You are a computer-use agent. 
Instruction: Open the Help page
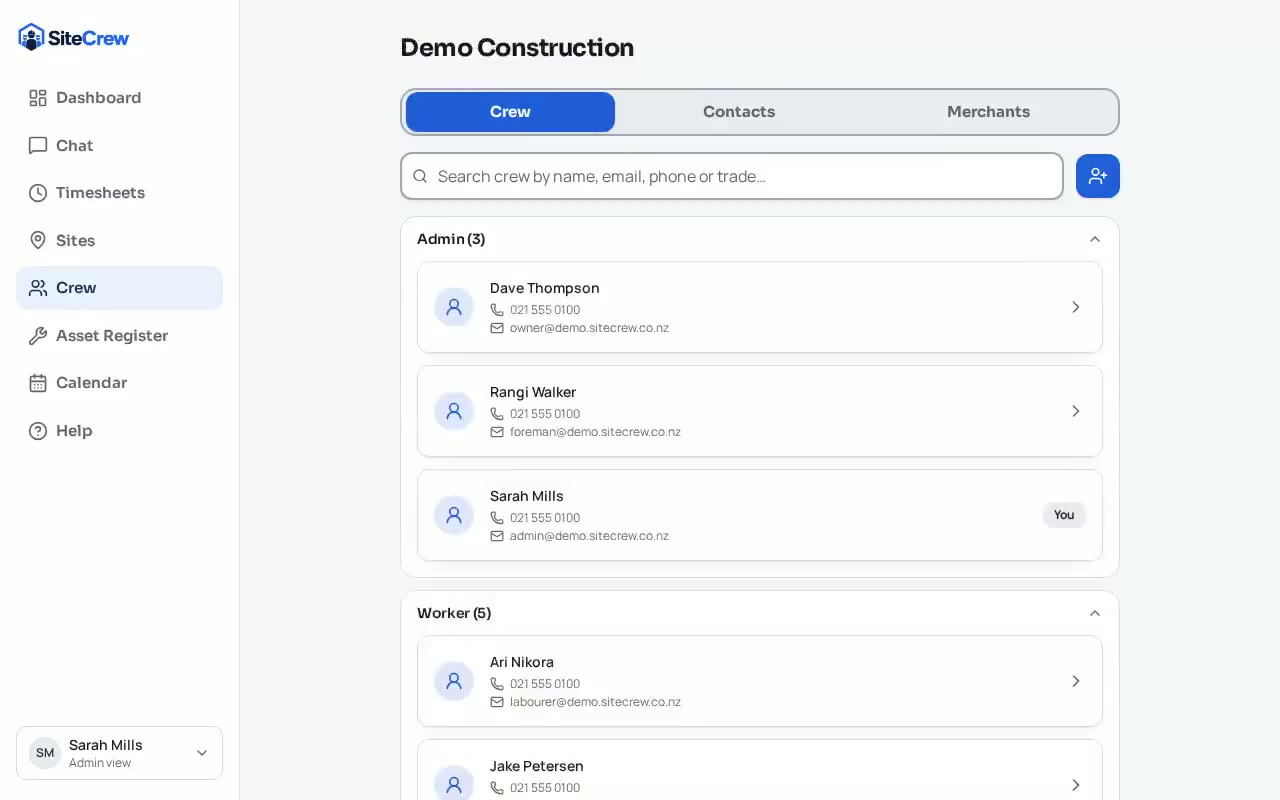119,431
